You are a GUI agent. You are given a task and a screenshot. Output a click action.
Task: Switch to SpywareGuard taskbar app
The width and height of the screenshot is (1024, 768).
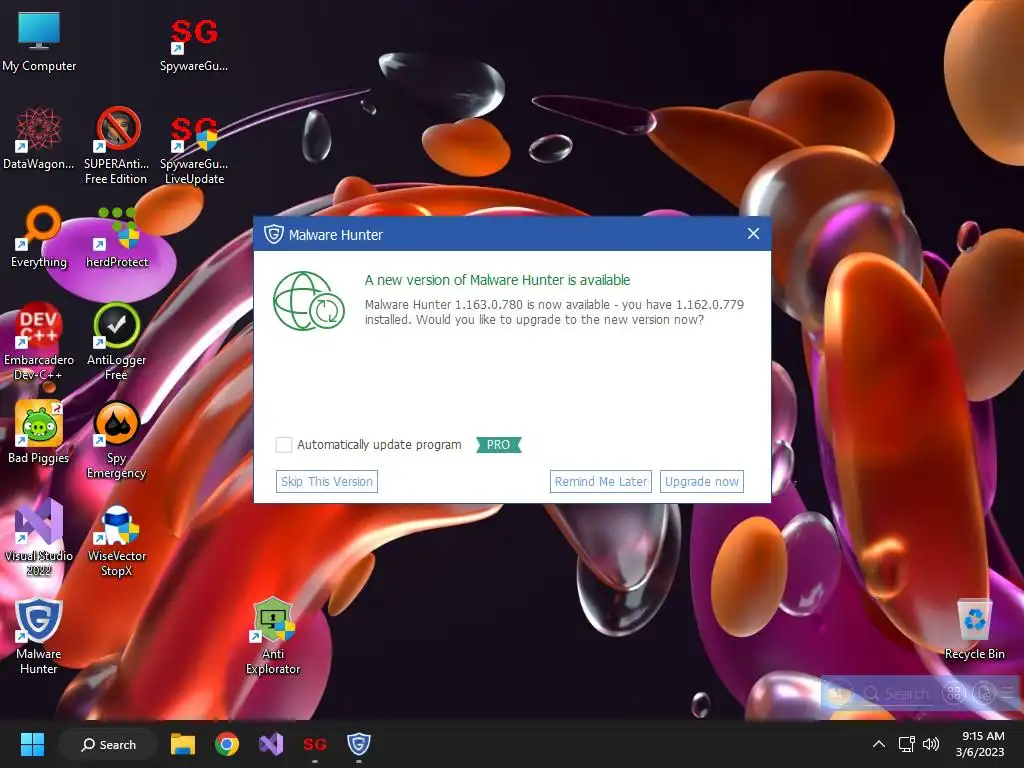pyautogui.click(x=315, y=744)
